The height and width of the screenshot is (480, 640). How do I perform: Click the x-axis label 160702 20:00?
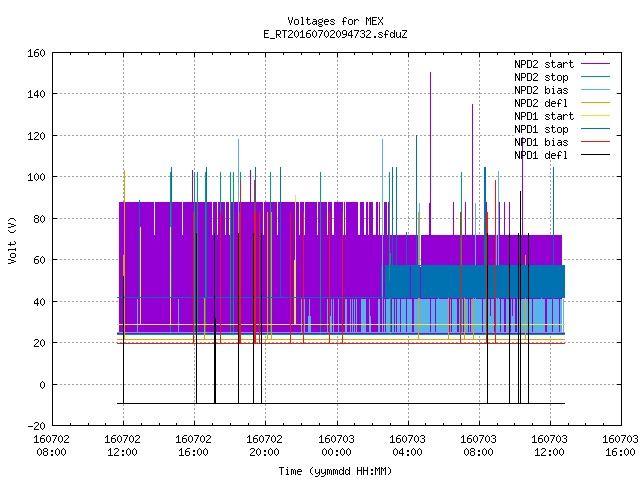pos(264,446)
